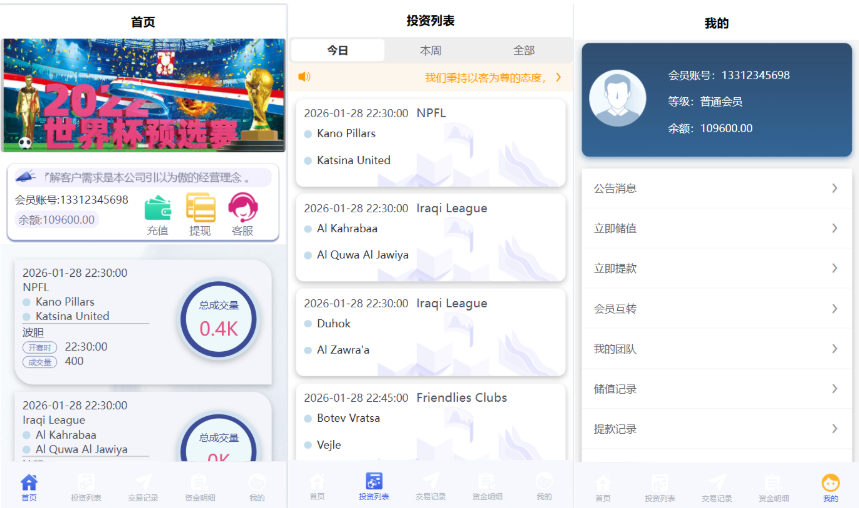The width and height of the screenshot is (859, 508).
Task: Expand the 提款记录 row chevron
Action: 834,429
